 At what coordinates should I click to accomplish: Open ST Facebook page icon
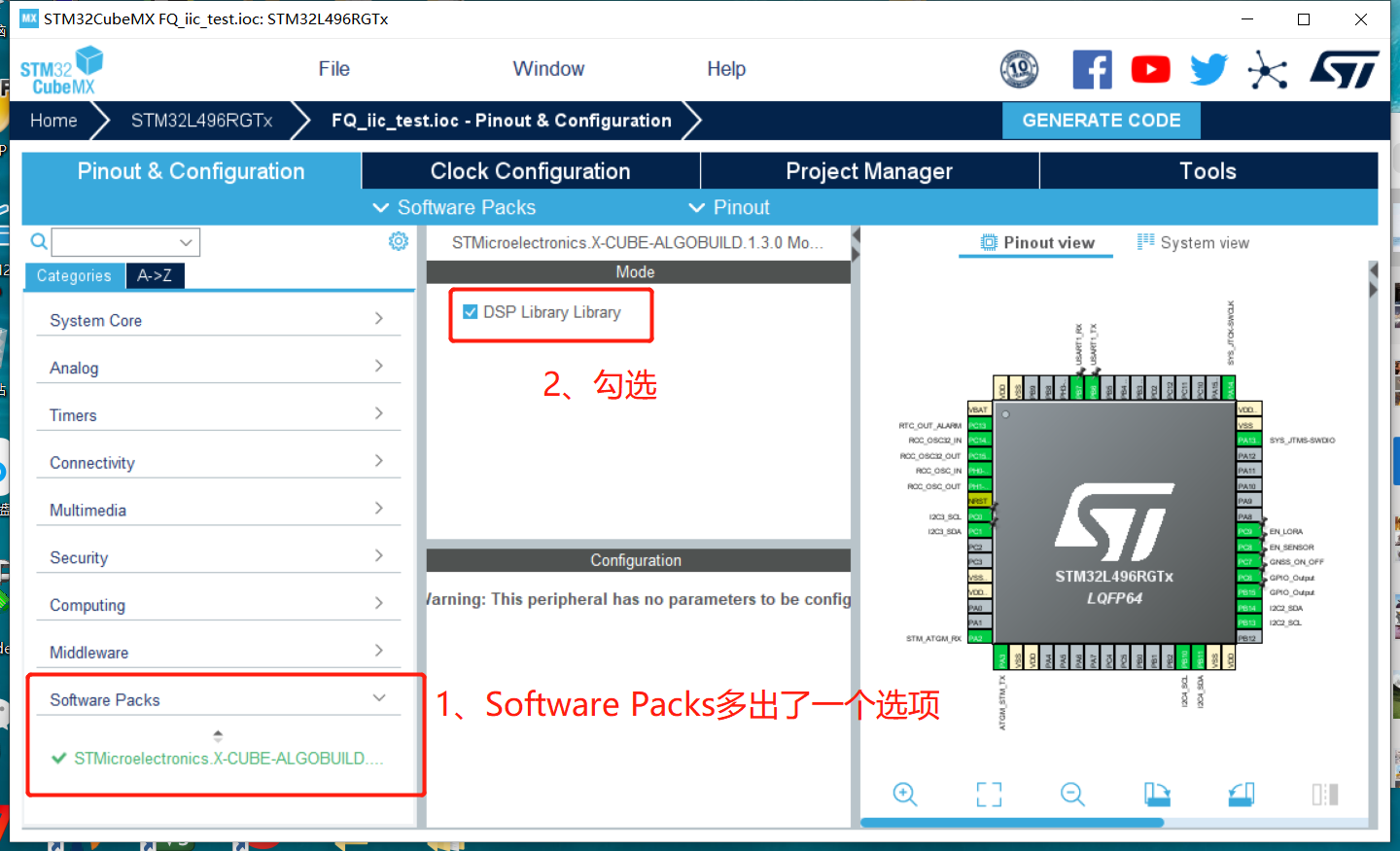tap(1092, 69)
